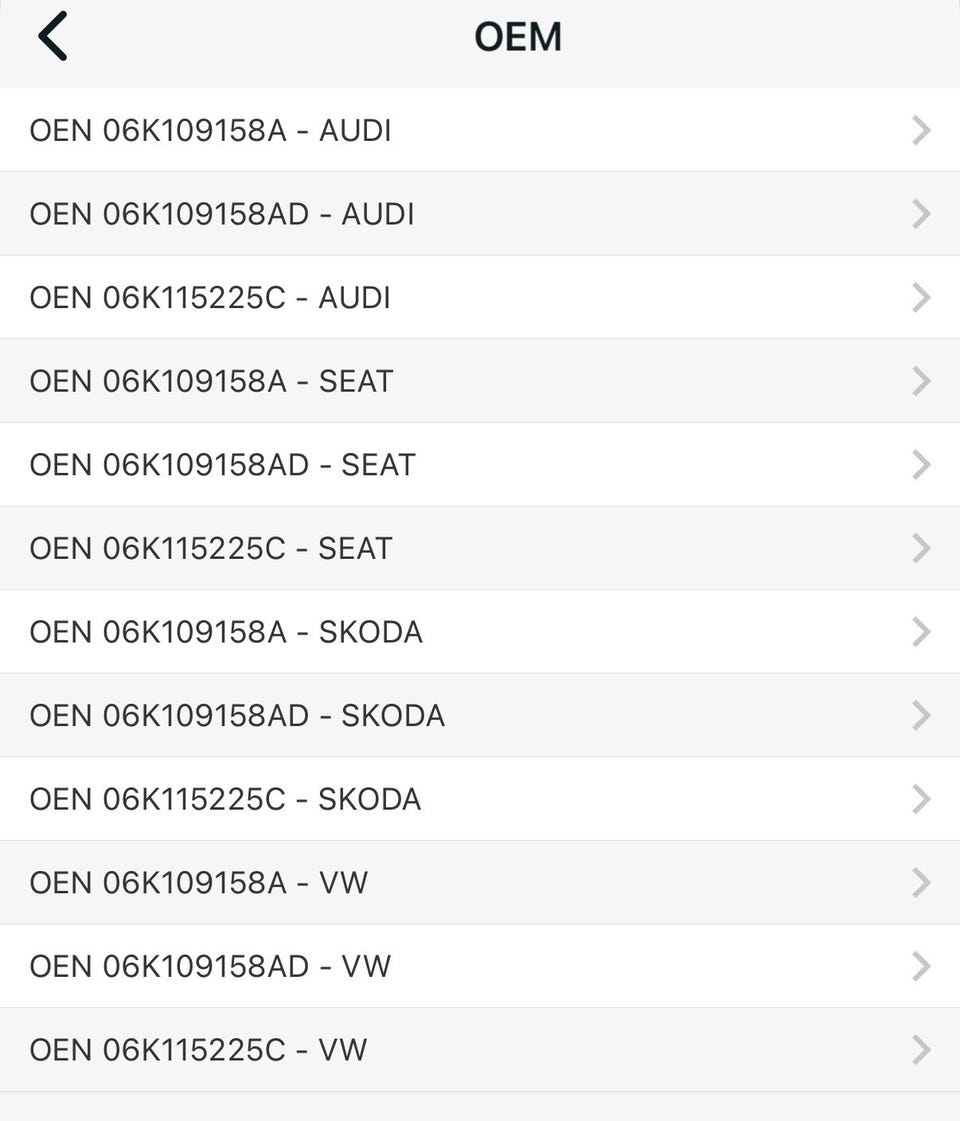Tap chevron beside 06K109158A - AUDI
The height and width of the screenshot is (1121, 960).
921,131
